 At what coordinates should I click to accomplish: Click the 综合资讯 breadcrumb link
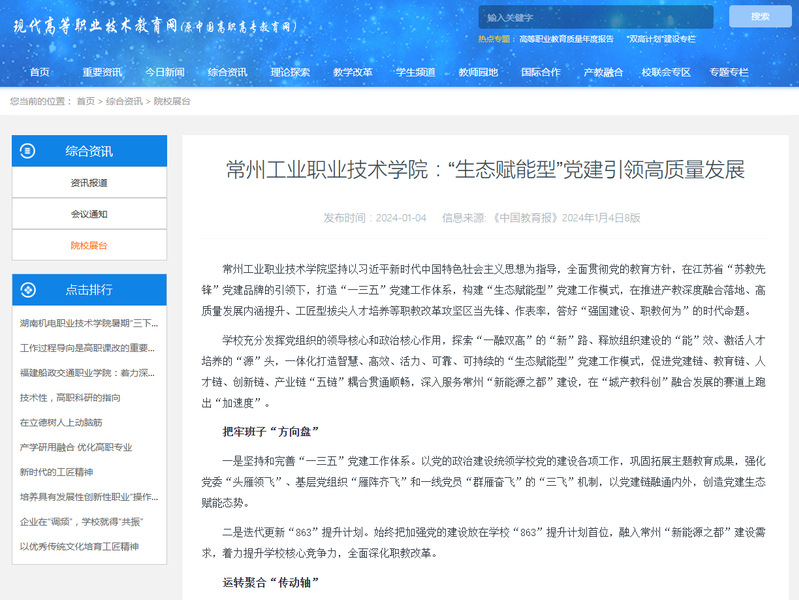tap(124, 101)
